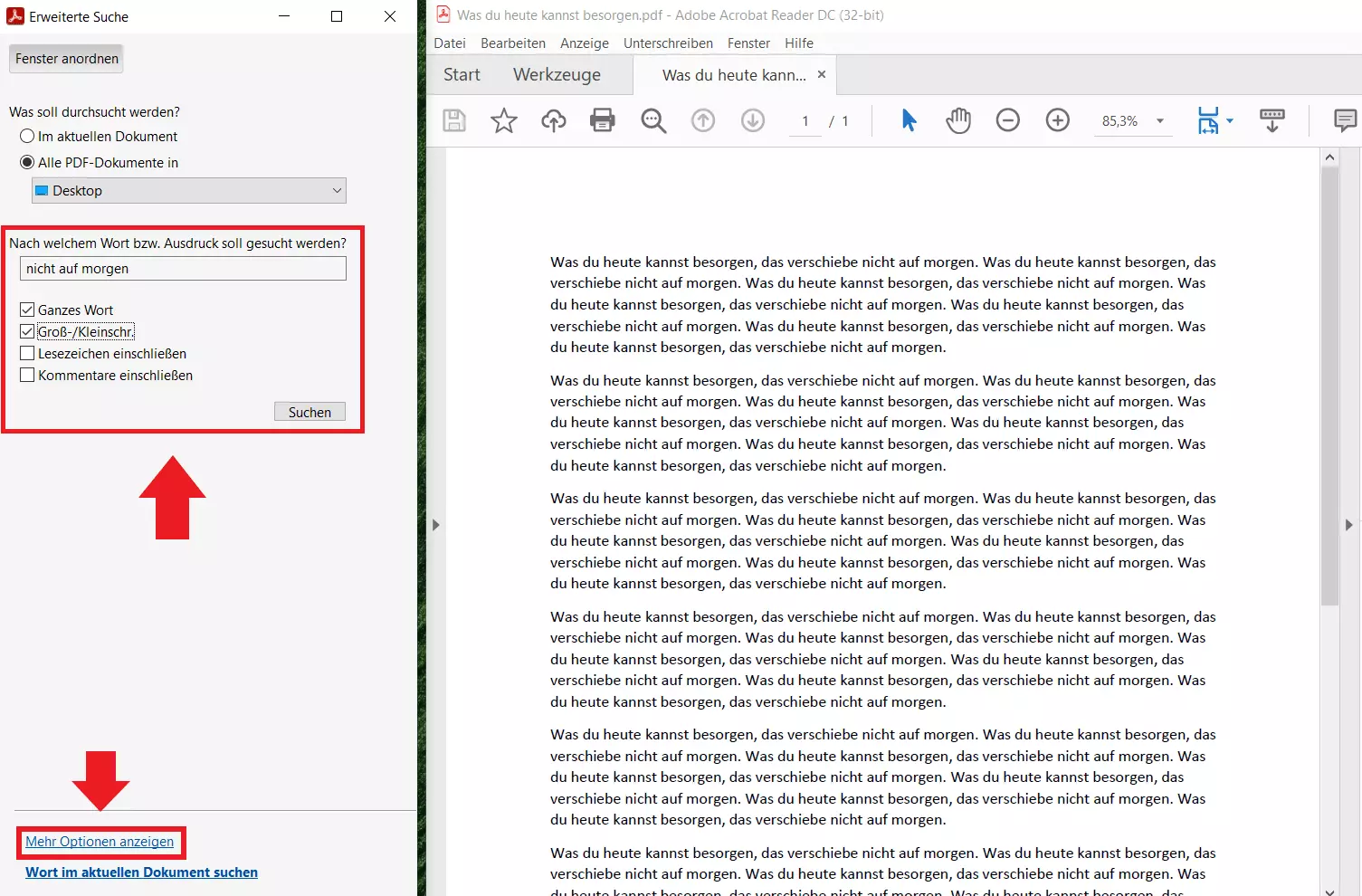Screen dimensions: 1362x896
Task: Open the Anzeige menu
Action: (585, 43)
